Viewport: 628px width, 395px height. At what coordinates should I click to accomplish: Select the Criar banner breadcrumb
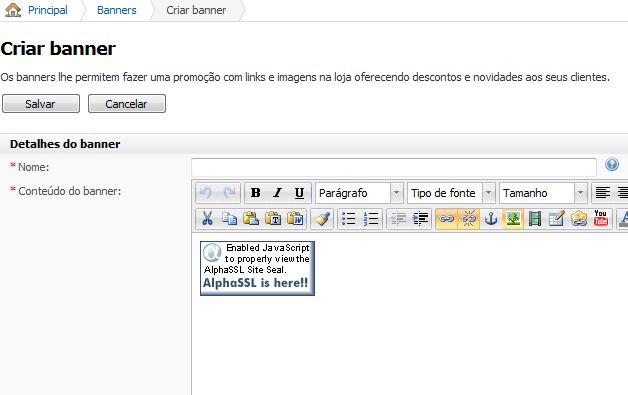(196, 10)
